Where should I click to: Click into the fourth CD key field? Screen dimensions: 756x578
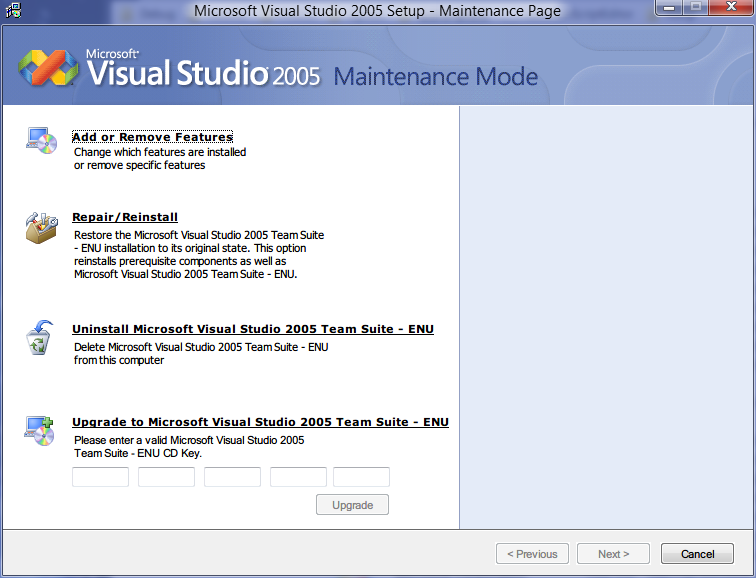pos(298,477)
